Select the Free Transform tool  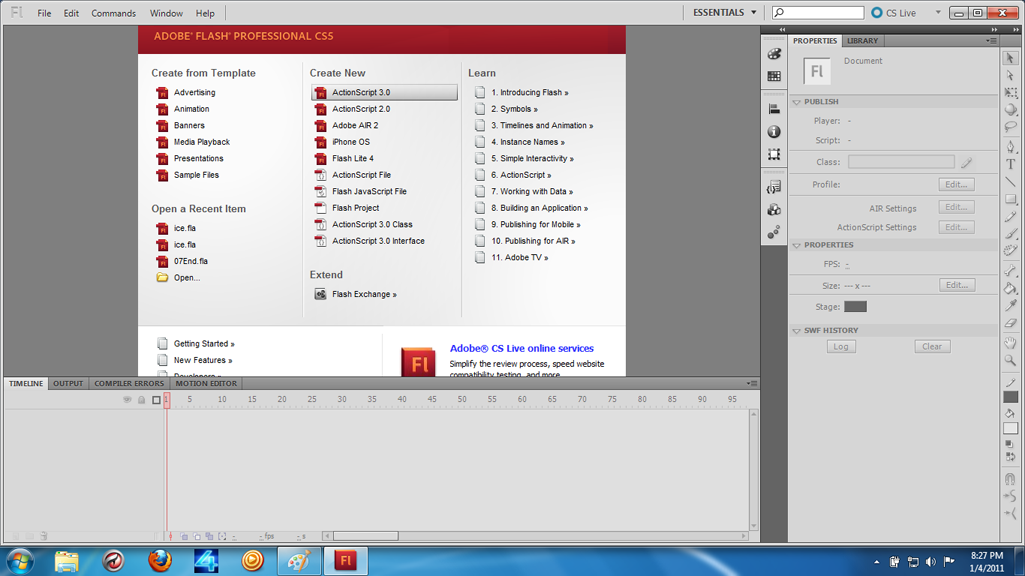coord(1011,92)
